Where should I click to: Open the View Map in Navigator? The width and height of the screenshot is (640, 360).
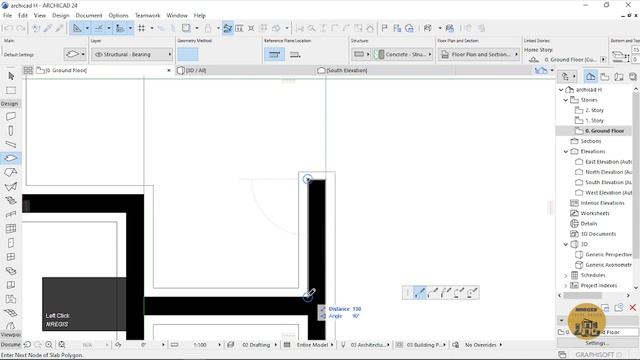[604, 76]
